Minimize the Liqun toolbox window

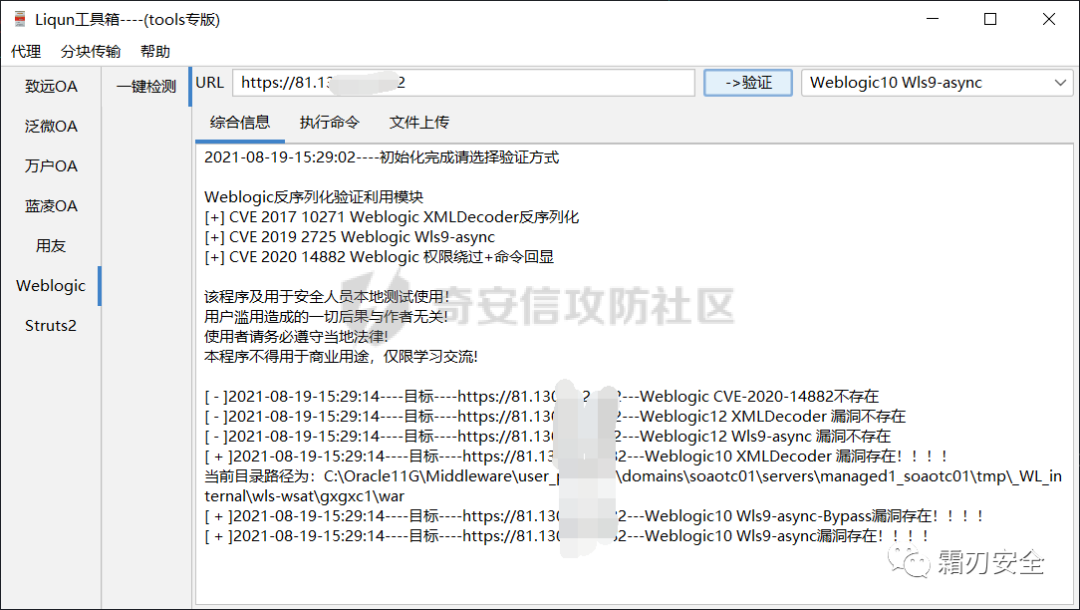933,19
